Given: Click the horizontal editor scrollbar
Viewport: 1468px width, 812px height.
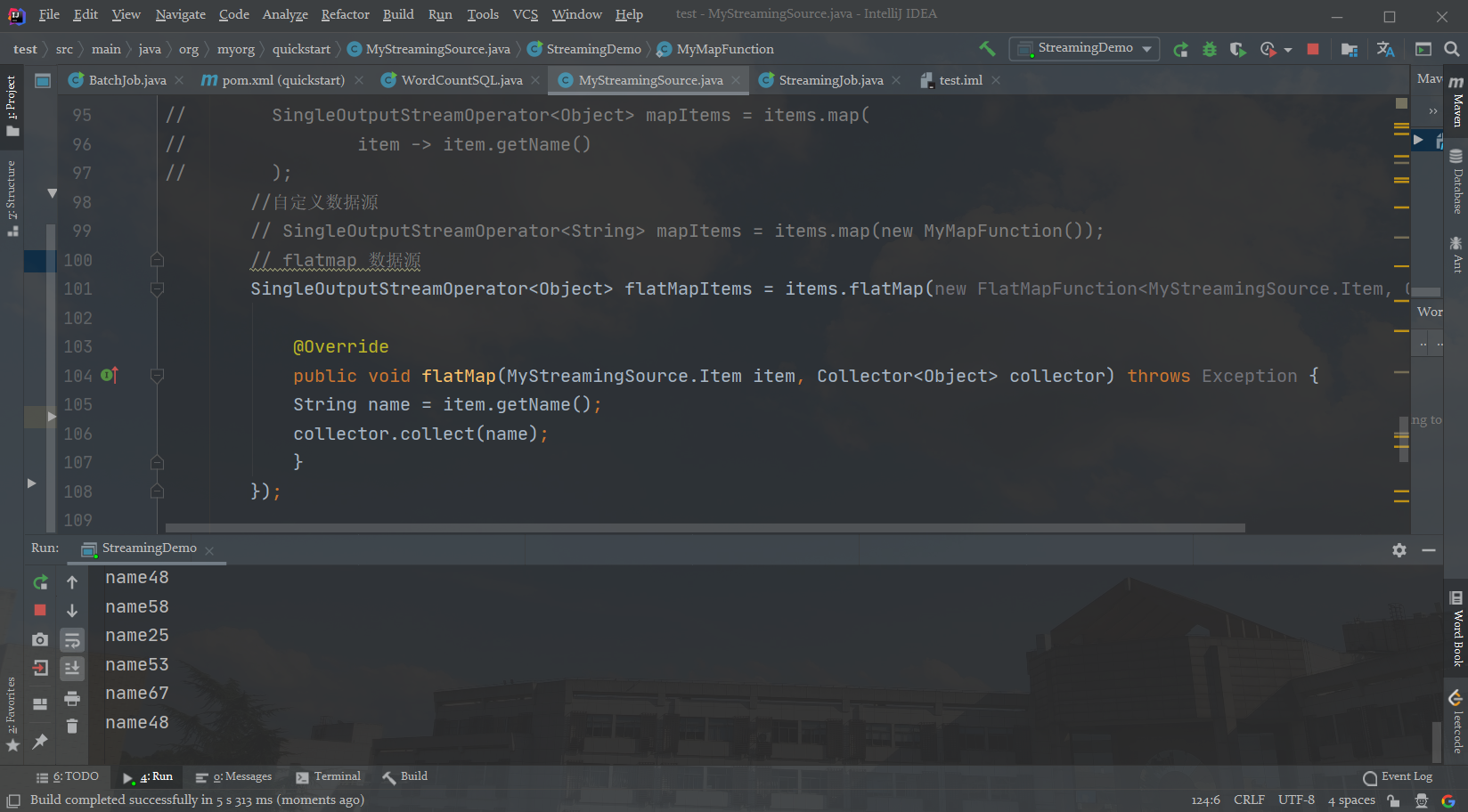Looking at the screenshot, I should [x=705, y=528].
